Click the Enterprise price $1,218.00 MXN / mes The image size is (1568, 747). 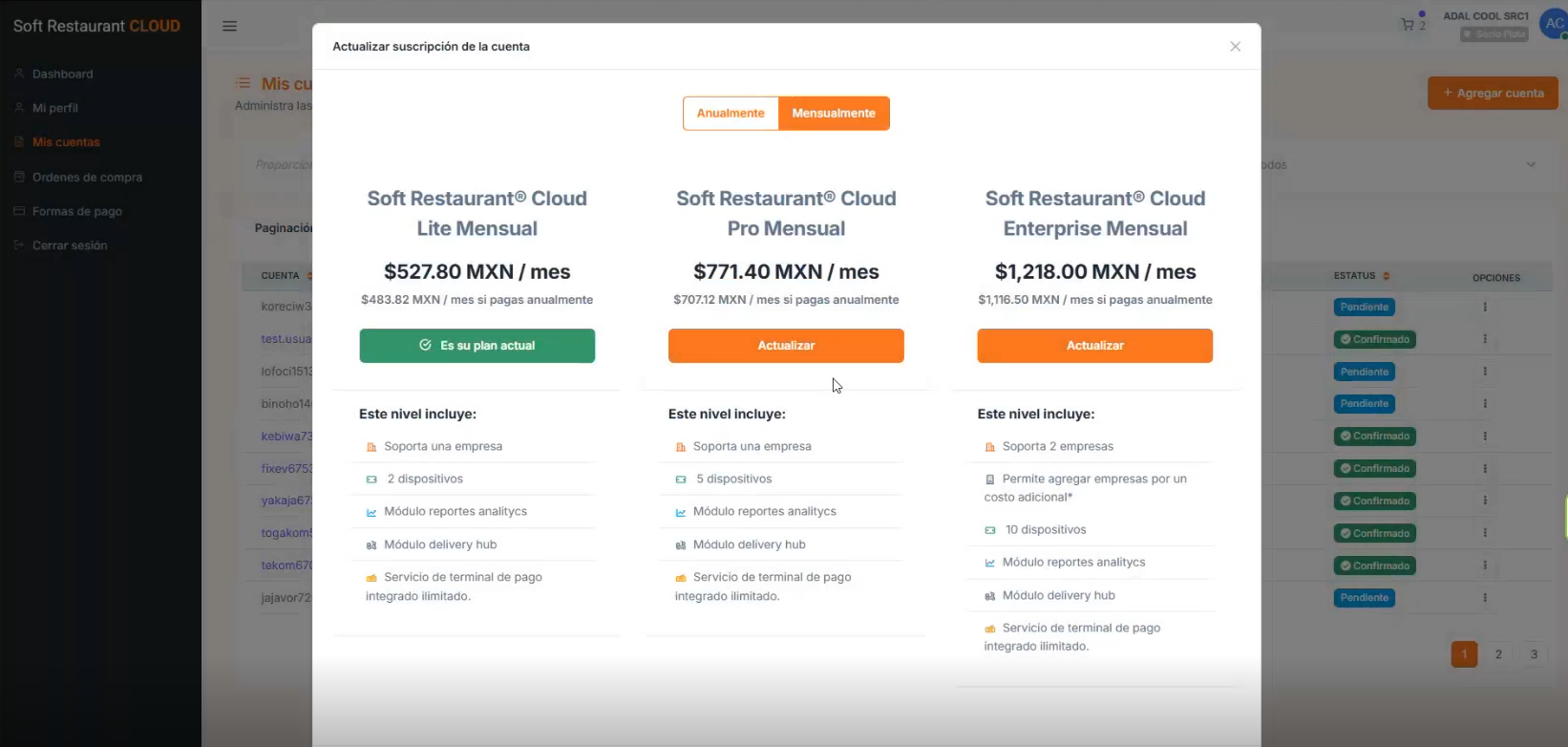click(x=1095, y=272)
